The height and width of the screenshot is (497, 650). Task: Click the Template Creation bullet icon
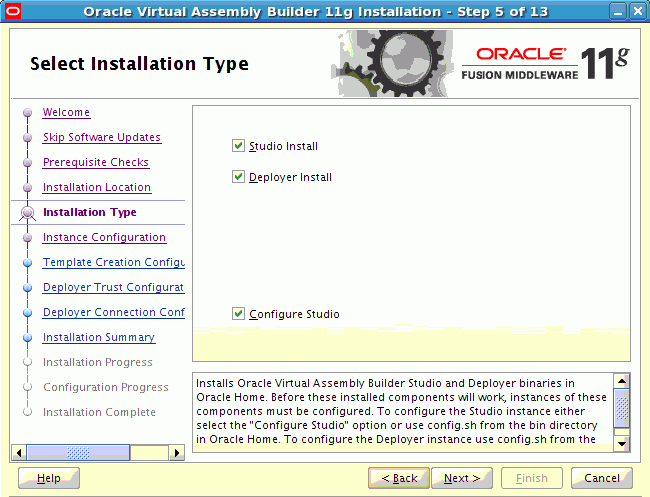(x=28, y=262)
